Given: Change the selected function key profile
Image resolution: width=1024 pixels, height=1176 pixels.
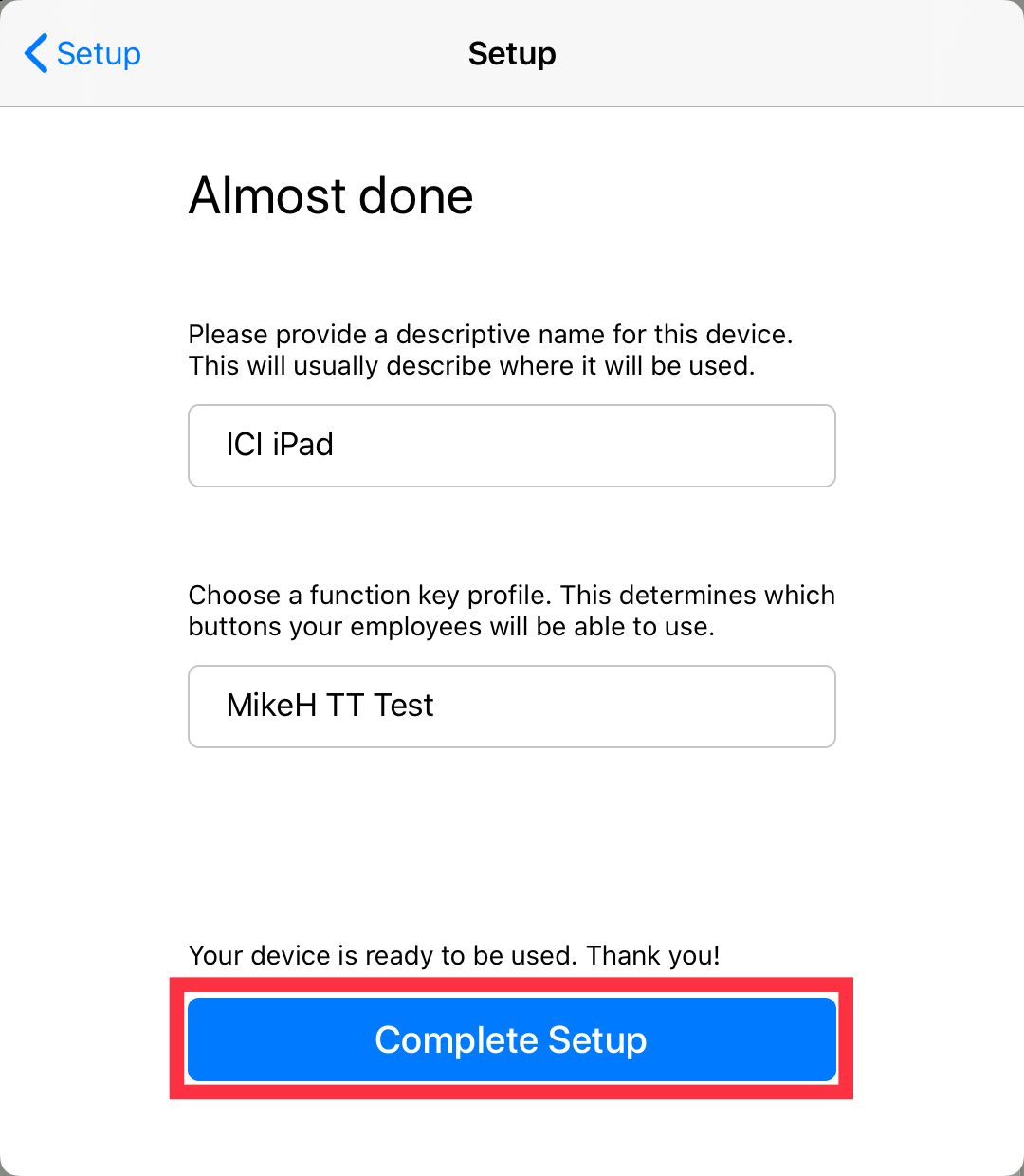Looking at the screenshot, I should click(511, 707).
